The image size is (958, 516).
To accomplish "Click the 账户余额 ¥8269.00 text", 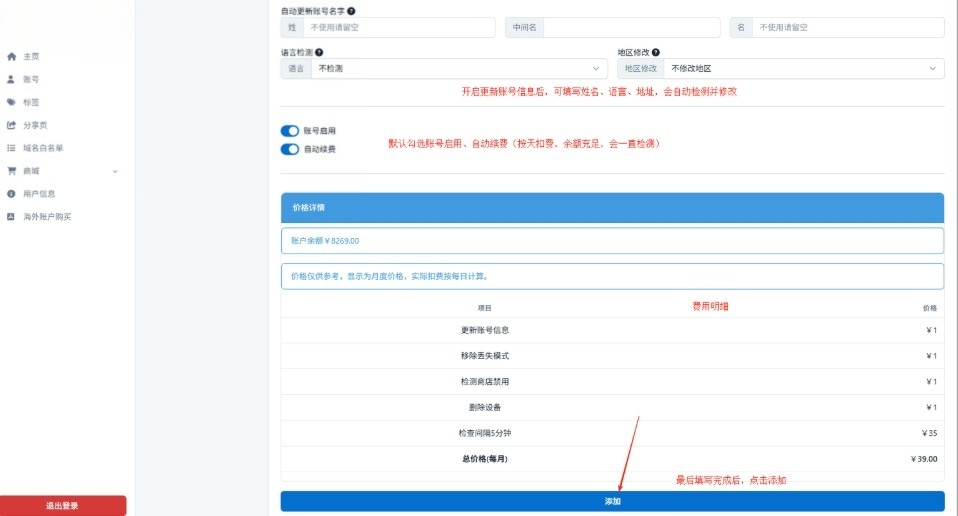I will point(325,241).
